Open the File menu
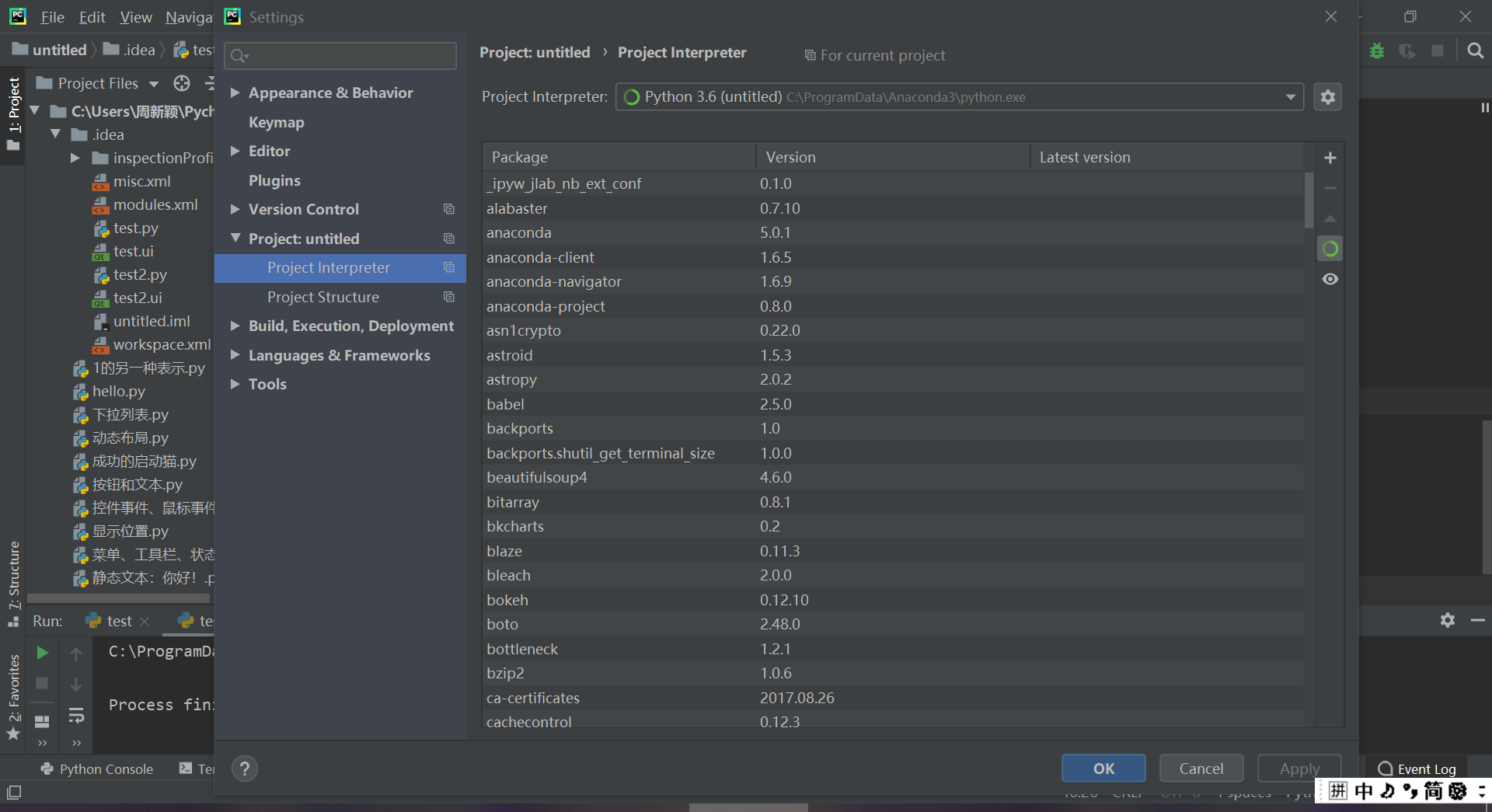Image resolution: width=1492 pixels, height=812 pixels. [x=52, y=17]
